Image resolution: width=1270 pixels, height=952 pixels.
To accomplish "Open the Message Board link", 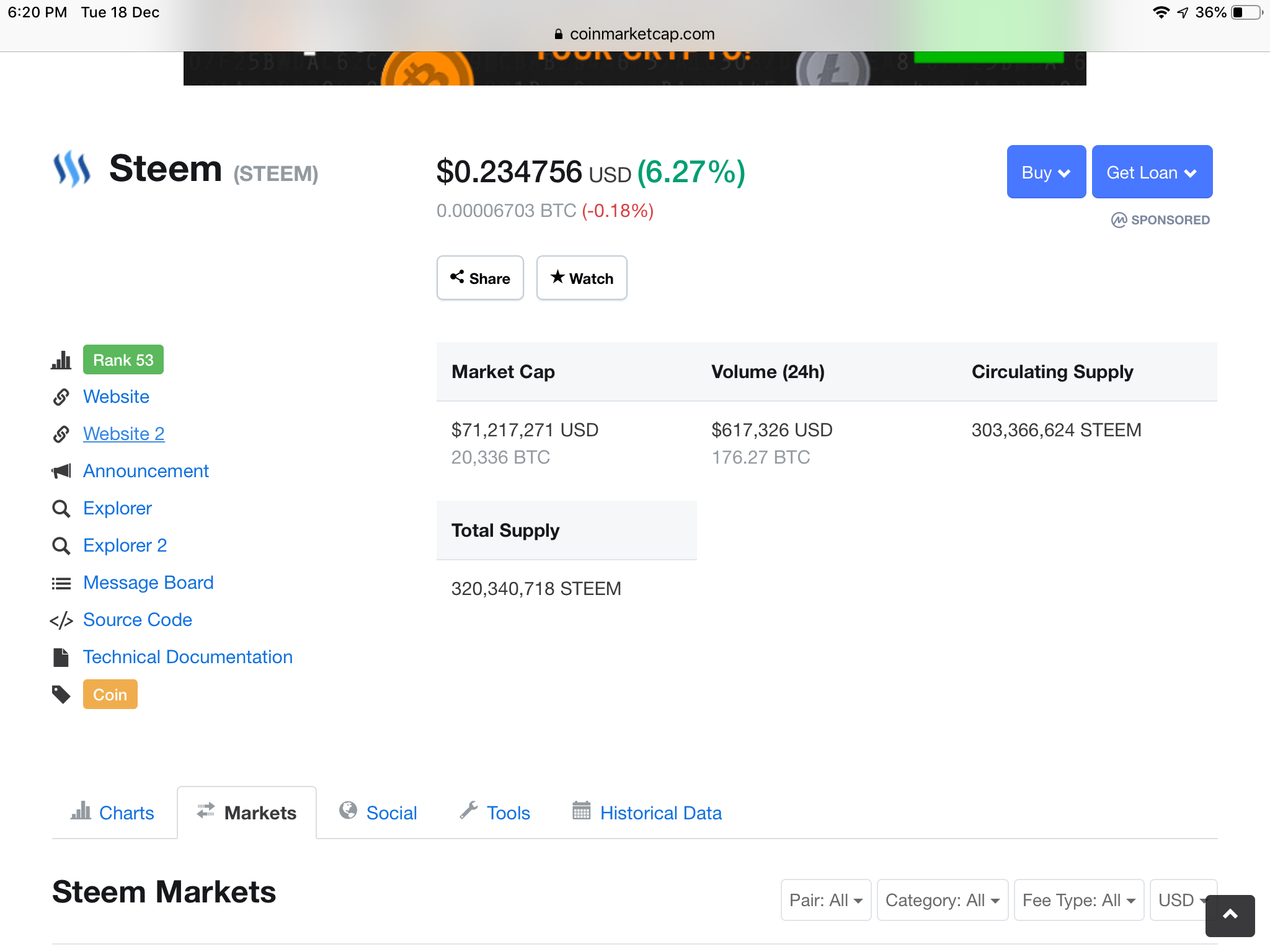I will tap(148, 583).
